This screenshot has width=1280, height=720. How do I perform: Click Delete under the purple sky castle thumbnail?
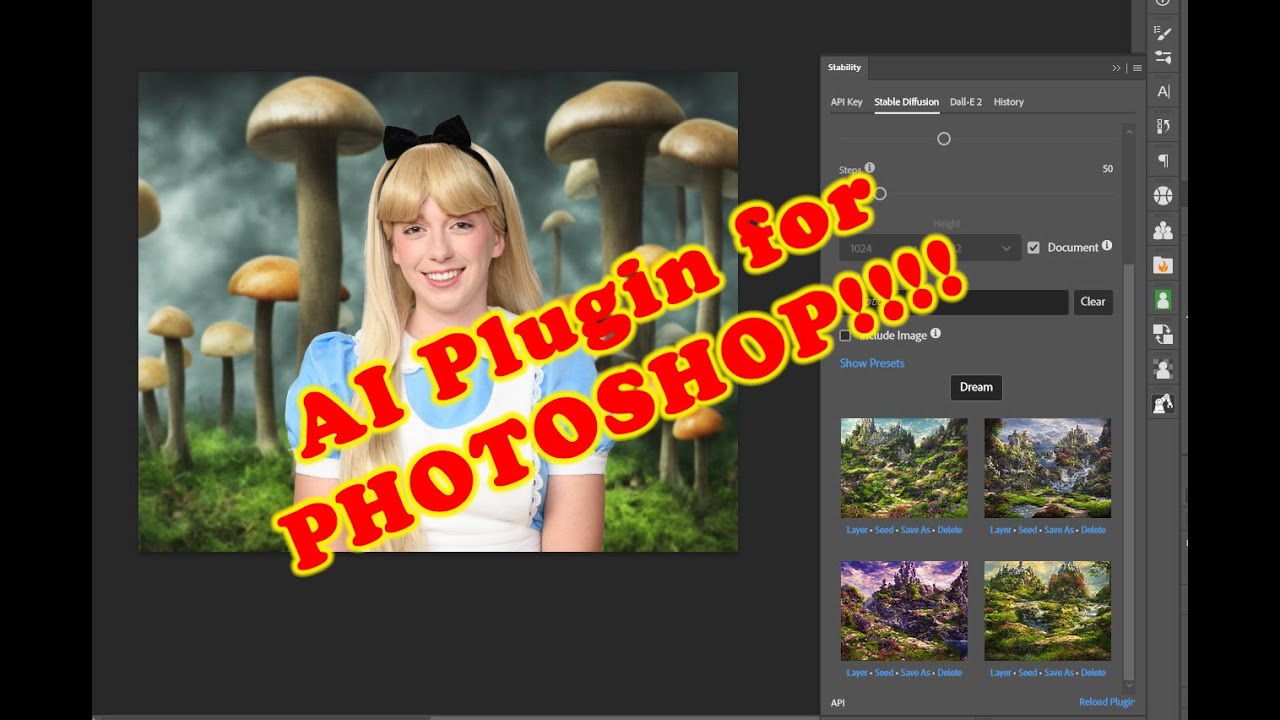[x=950, y=673]
